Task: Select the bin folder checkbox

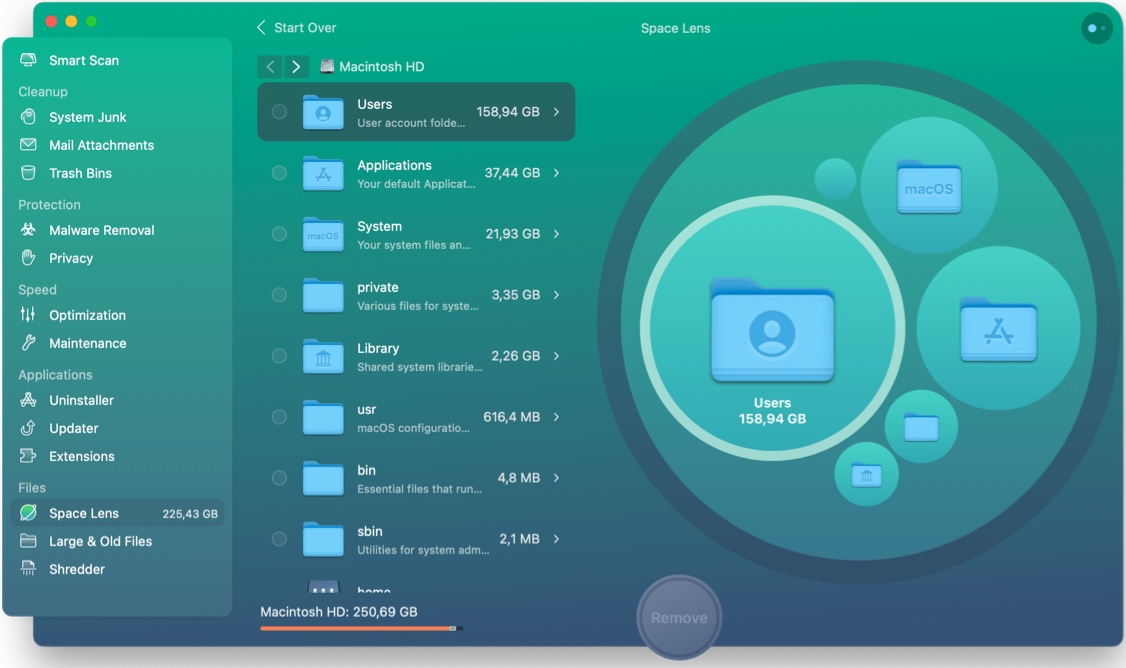Action: [x=279, y=478]
